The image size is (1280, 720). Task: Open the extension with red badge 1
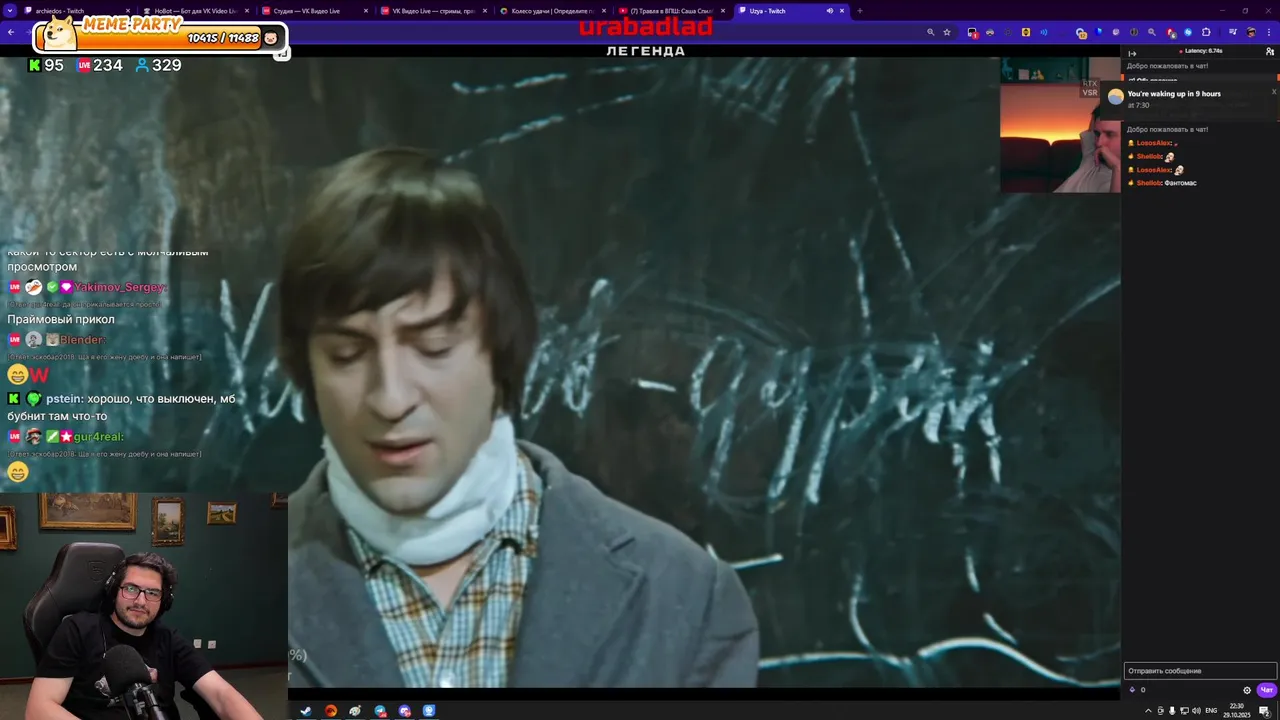pyautogui.click(x=972, y=33)
